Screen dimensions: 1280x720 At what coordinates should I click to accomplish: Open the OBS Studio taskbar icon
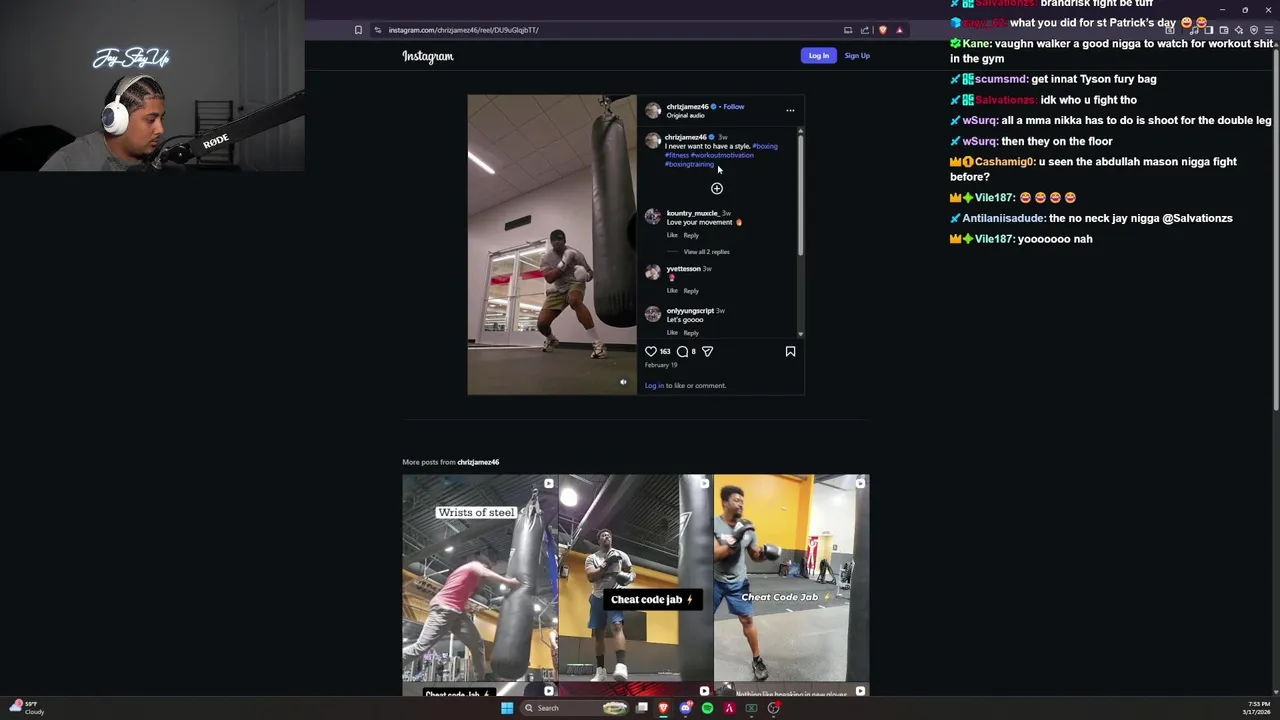click(x=774, y=708)
